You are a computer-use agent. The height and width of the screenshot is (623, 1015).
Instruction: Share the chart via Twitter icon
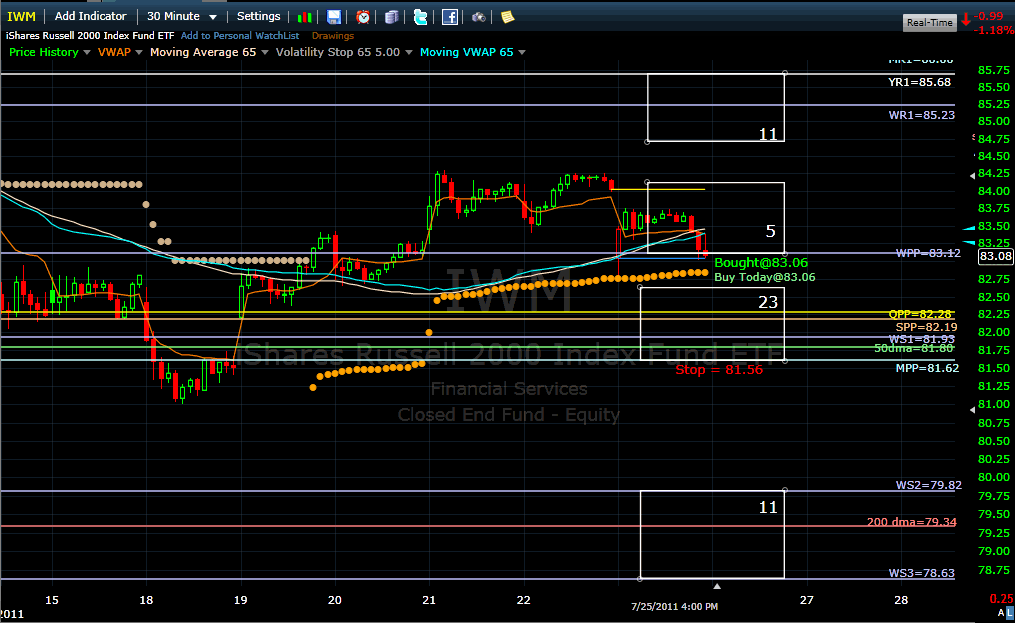point(421,17)
